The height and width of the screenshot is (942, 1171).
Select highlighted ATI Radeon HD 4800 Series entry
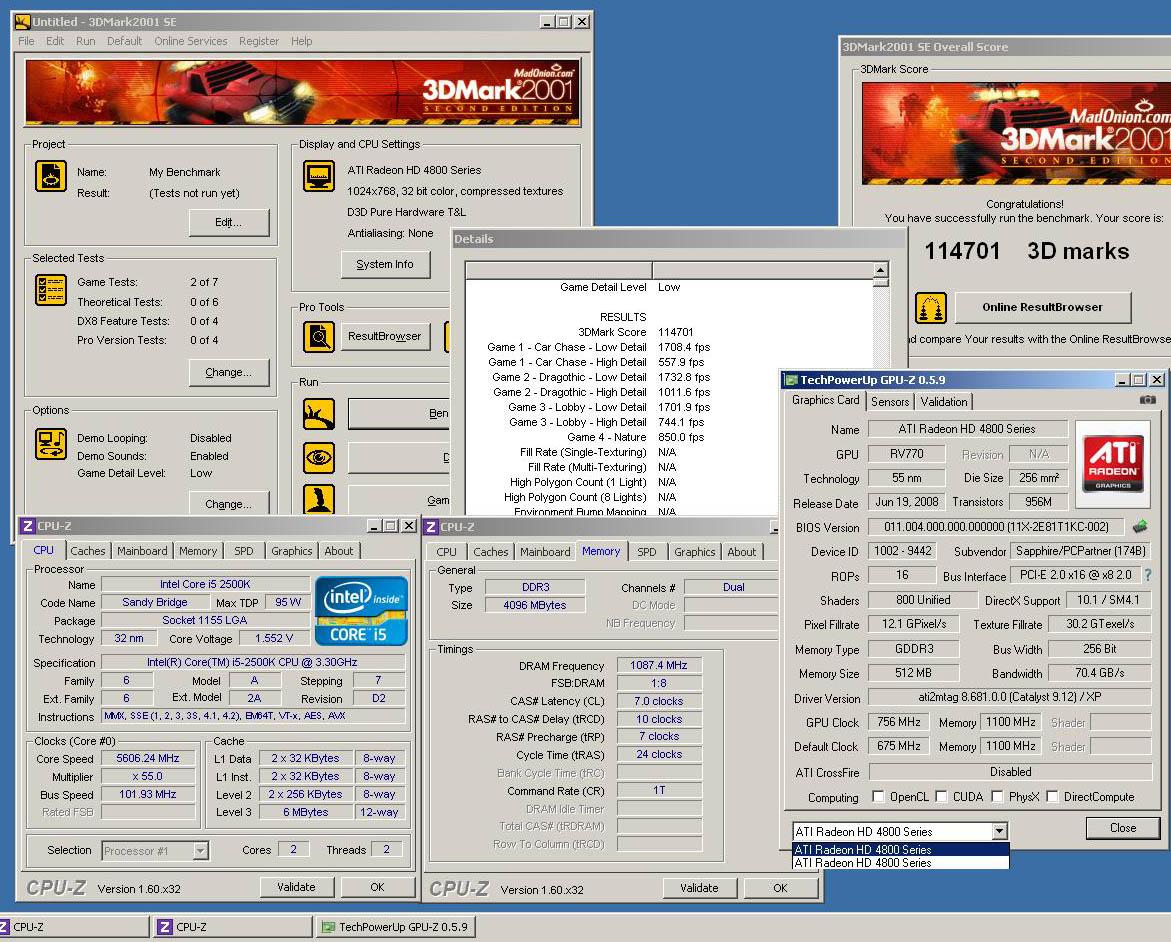click(901, 849)
